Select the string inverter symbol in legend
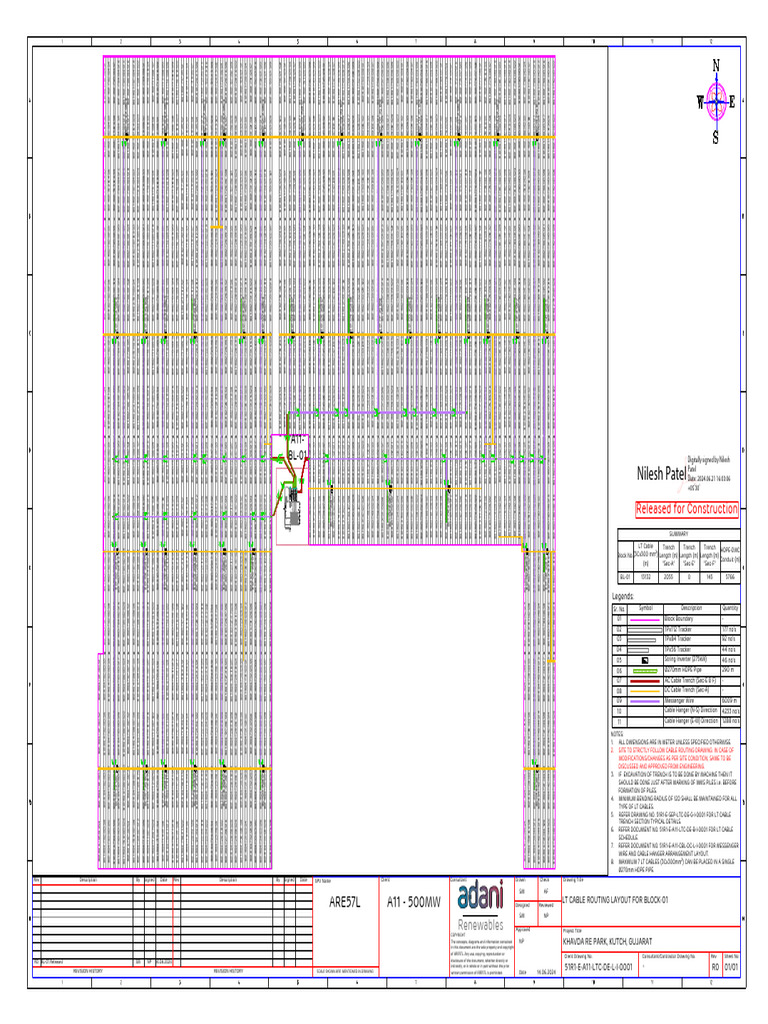The width and height of the screenshot is (768, 1024). pos(645,660)
